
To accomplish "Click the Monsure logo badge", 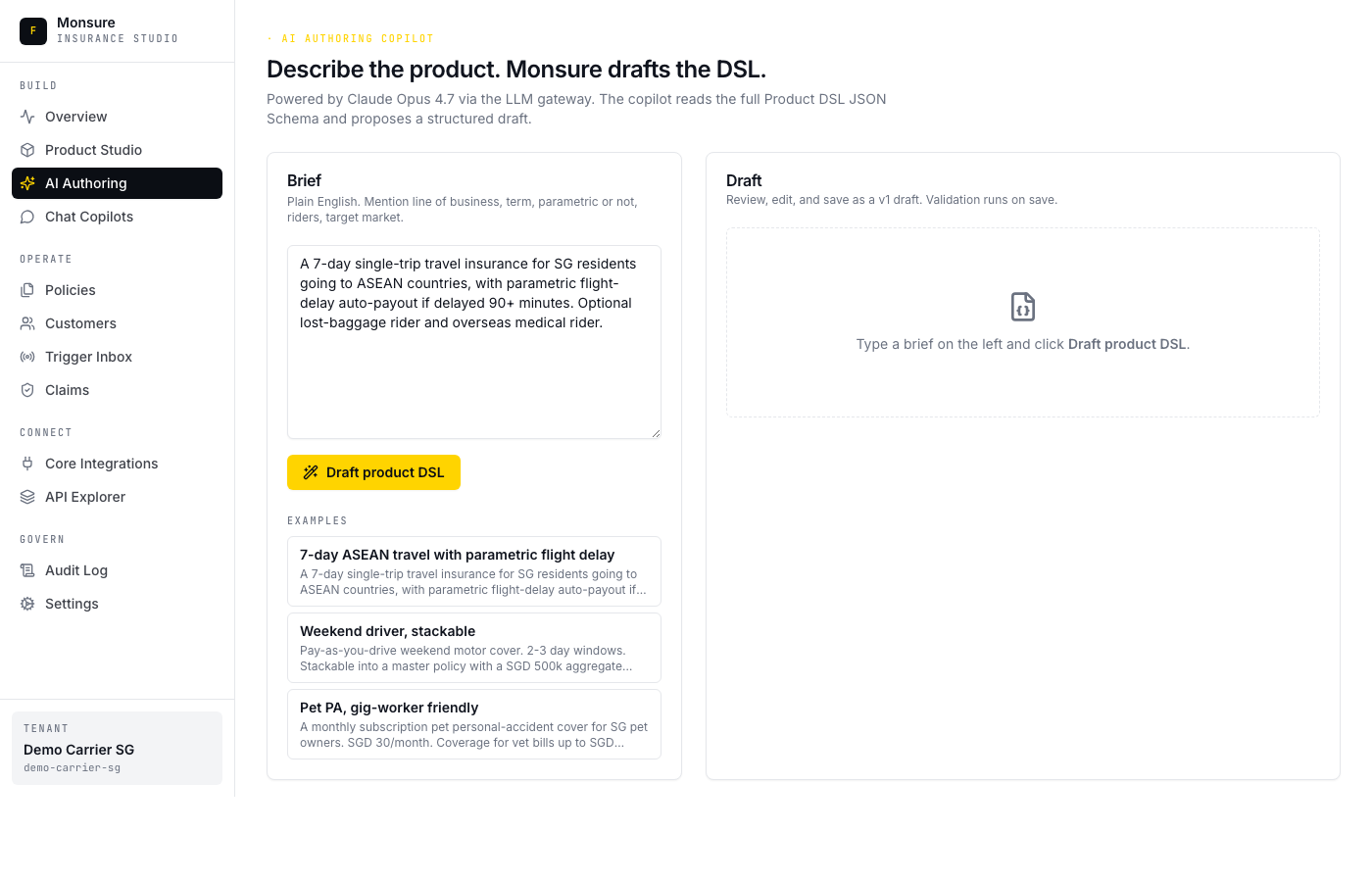I will (x=33, y=31).
